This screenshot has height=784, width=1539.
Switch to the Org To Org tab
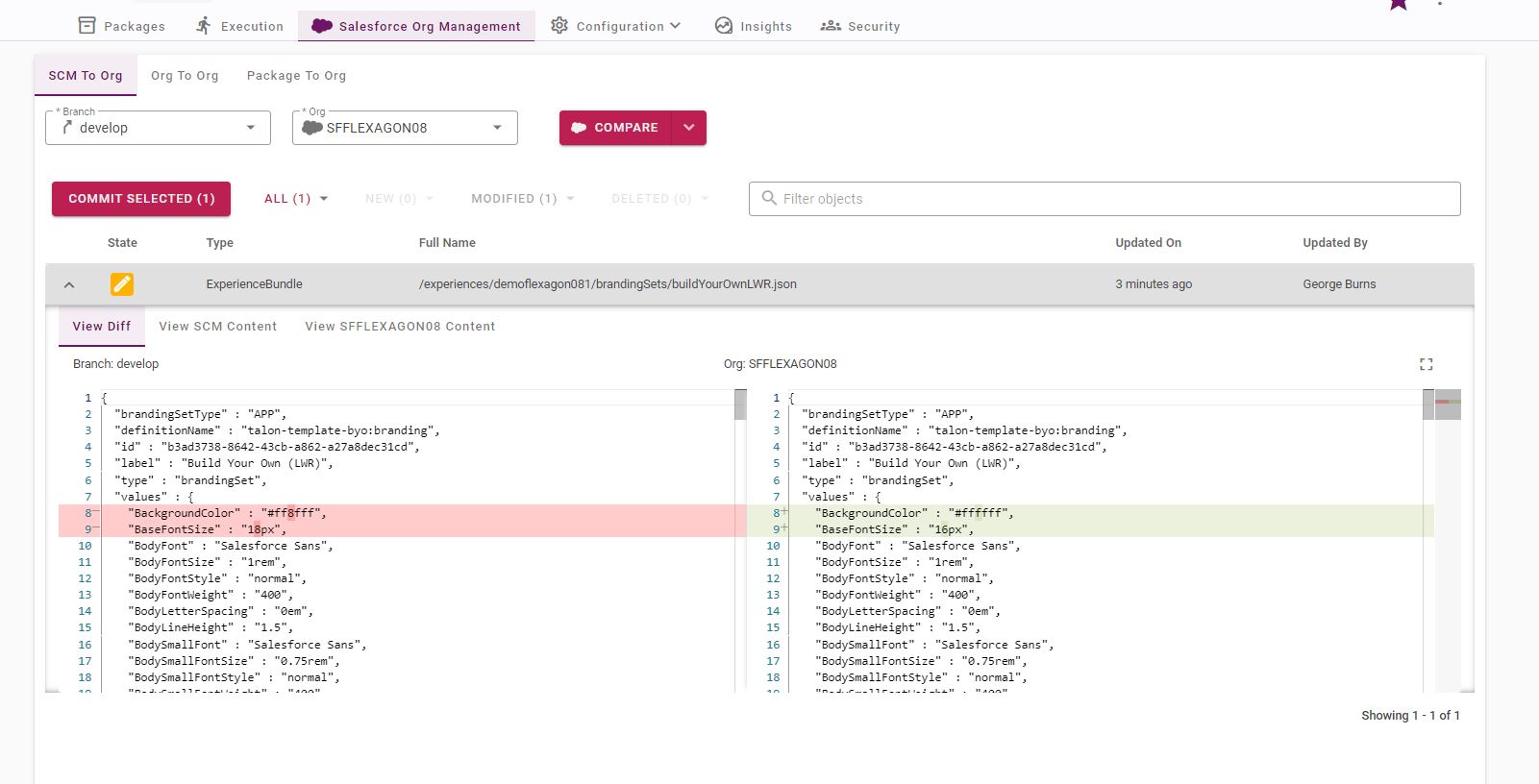pos(185,76)
